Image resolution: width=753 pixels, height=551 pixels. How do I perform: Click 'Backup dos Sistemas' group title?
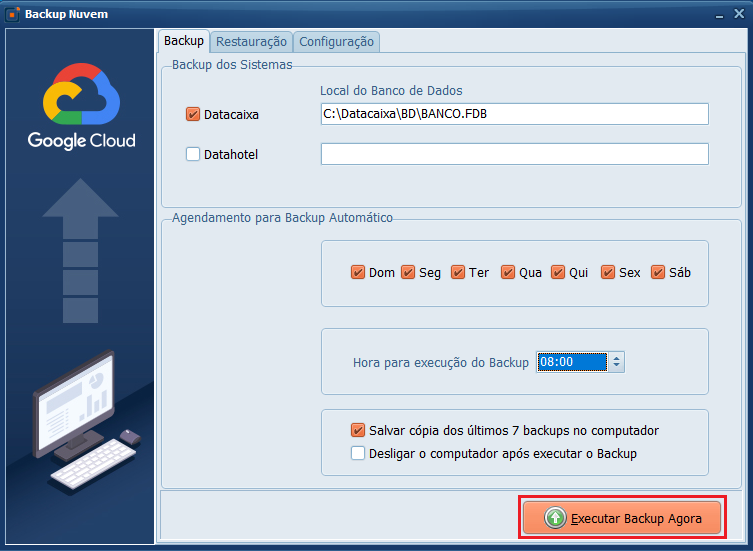[x=232, y=64]
